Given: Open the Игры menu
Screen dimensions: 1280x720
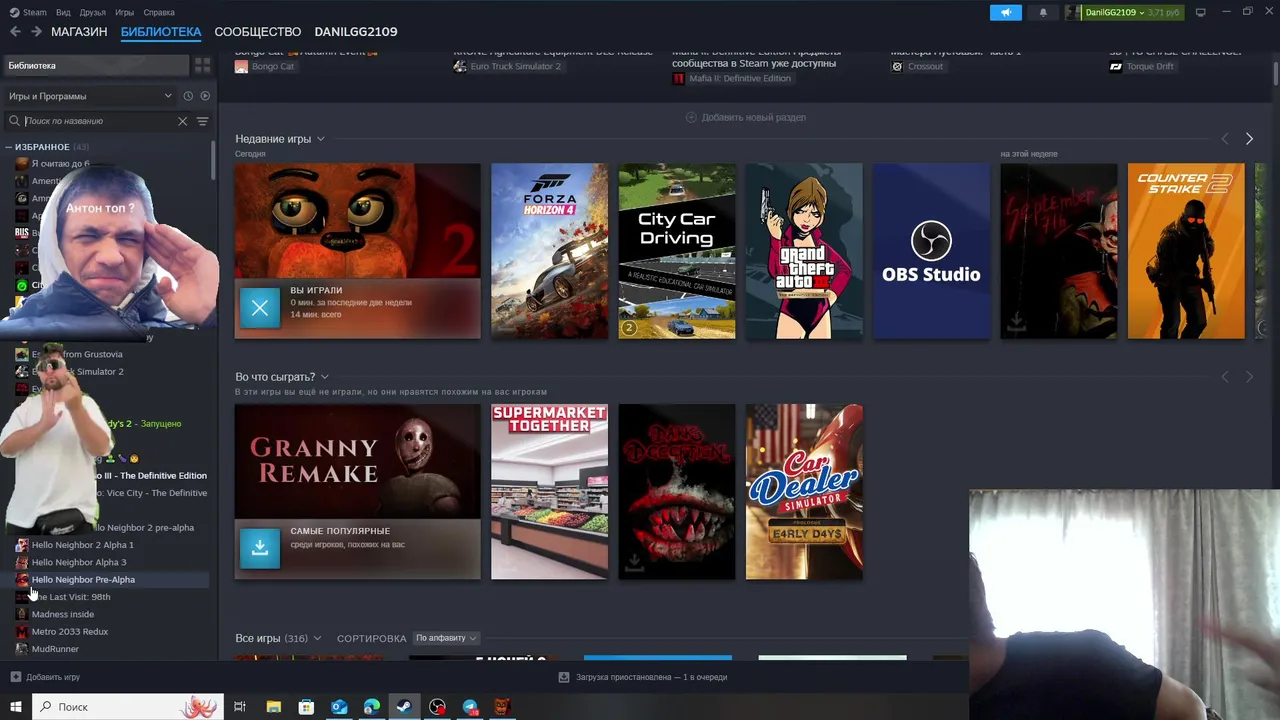Looking at the screenshot, I should (124, 12).
